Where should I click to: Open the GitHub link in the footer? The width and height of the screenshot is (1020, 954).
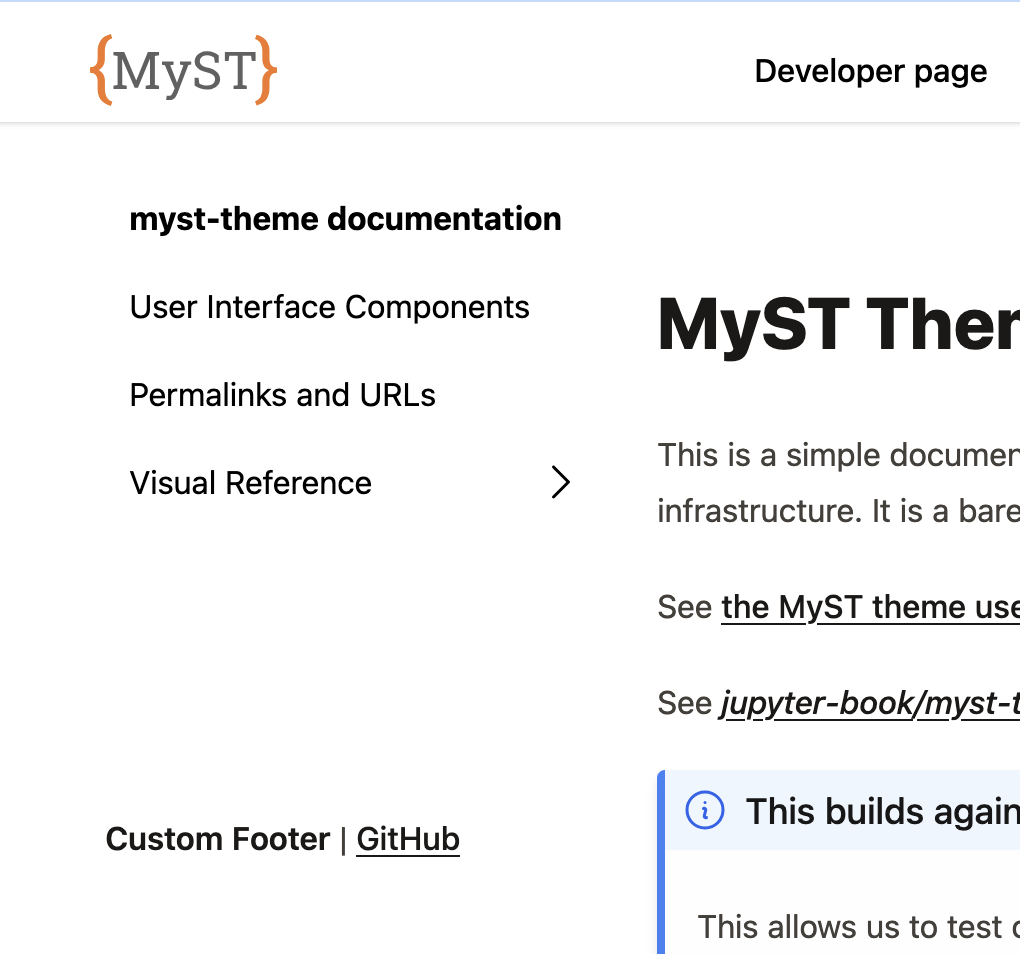pyautogui.click(x=407, y=839)
